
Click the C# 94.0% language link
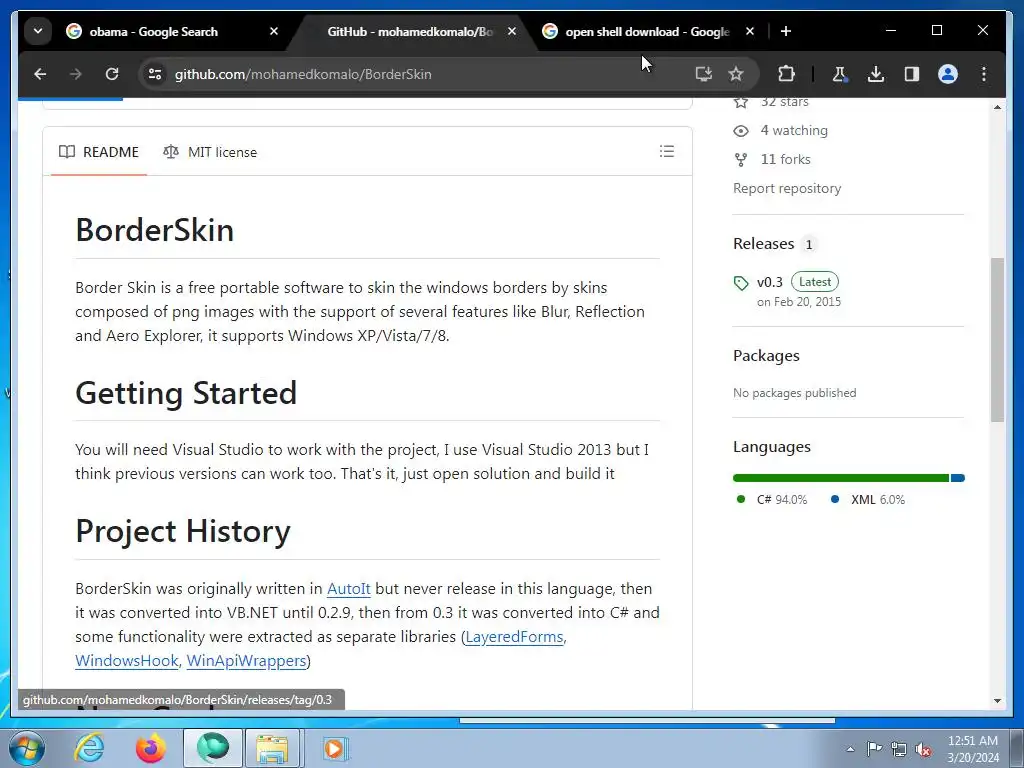772,500
